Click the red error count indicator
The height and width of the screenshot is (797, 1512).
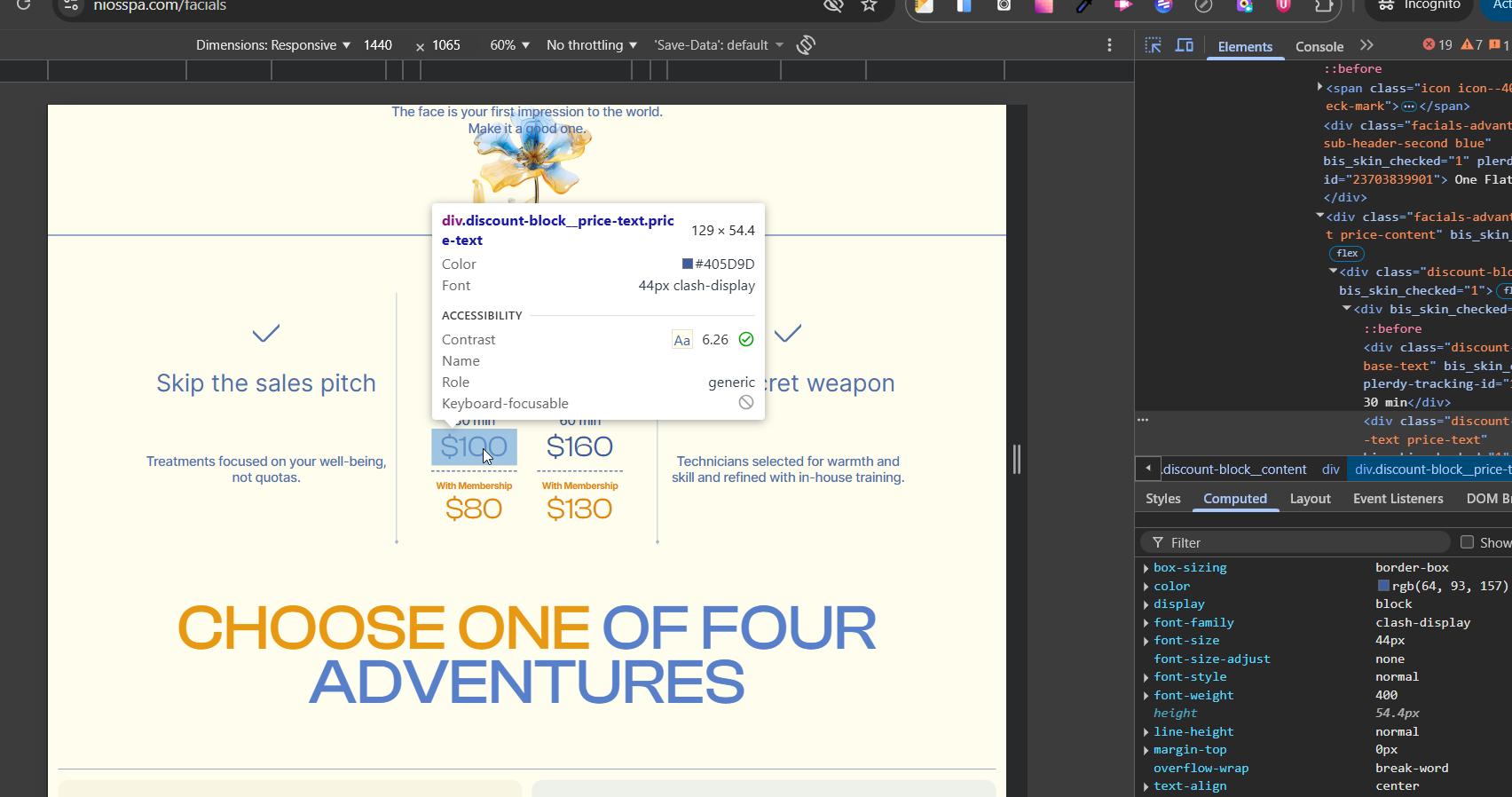tap(1437, 45)
